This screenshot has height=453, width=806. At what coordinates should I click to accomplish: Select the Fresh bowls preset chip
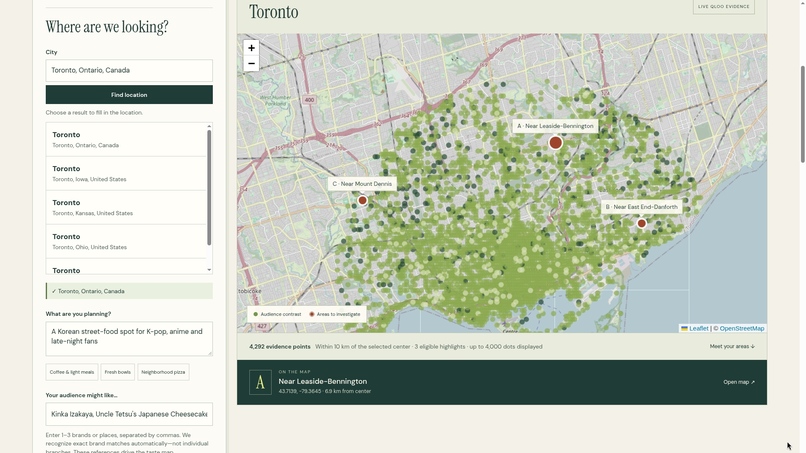point(118,372)
